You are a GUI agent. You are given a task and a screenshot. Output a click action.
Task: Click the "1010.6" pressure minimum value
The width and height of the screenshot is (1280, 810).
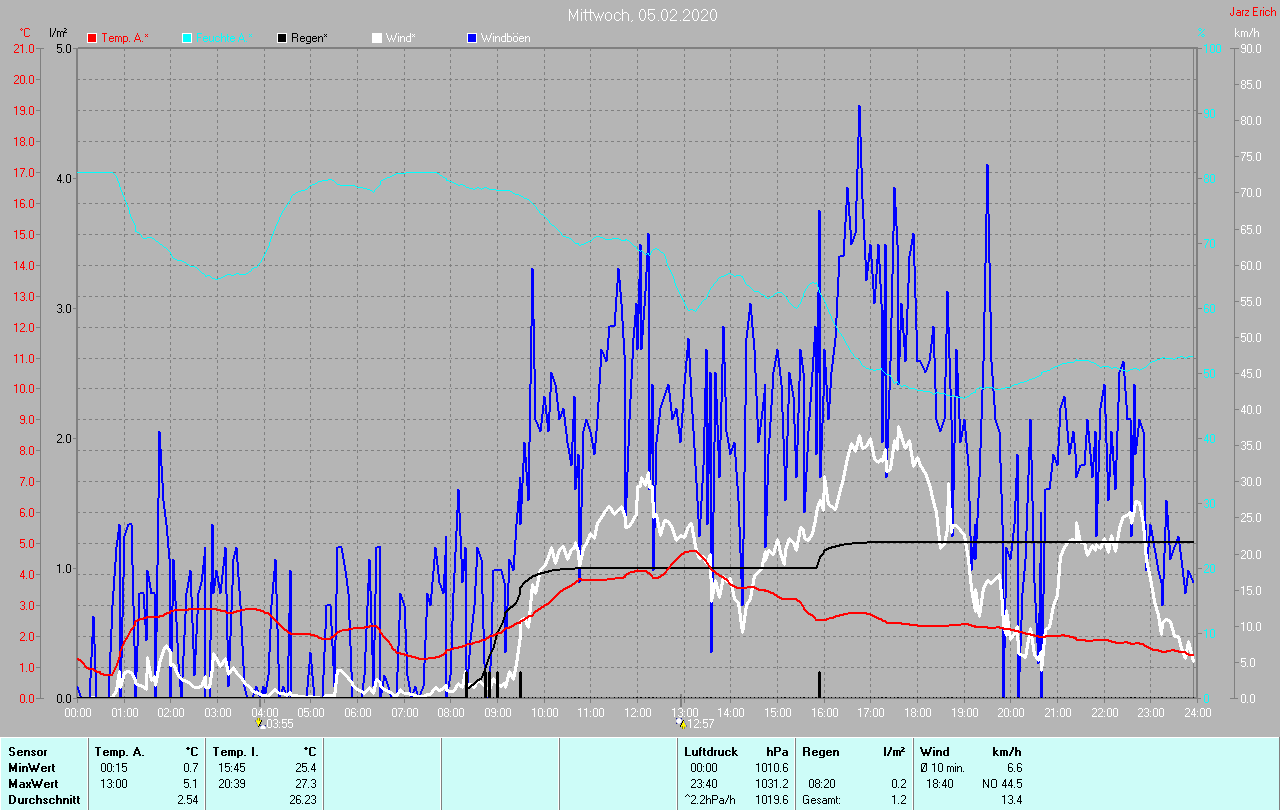coord(771,768)
